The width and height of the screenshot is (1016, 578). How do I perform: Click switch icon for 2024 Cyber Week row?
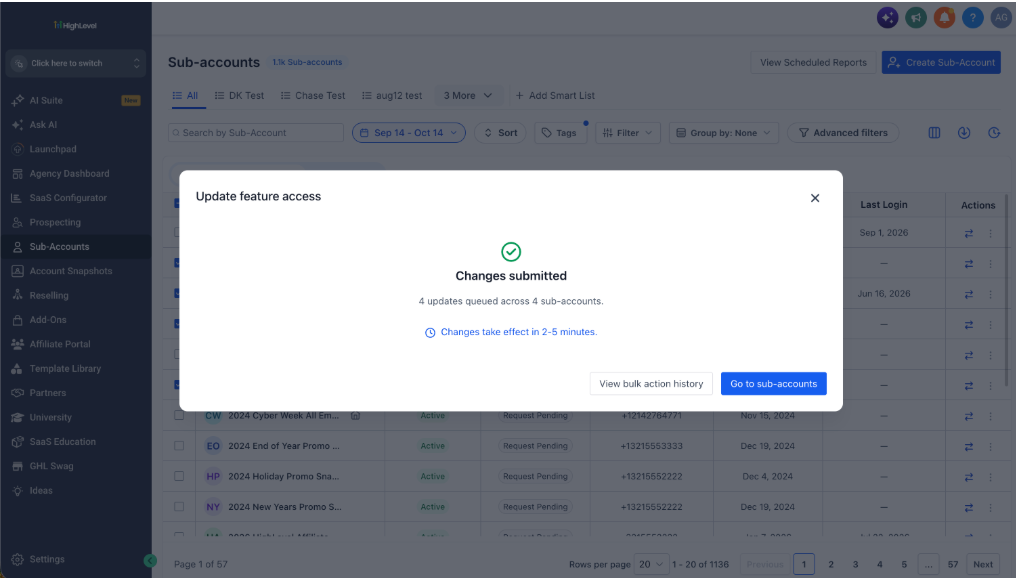[969, 416]
